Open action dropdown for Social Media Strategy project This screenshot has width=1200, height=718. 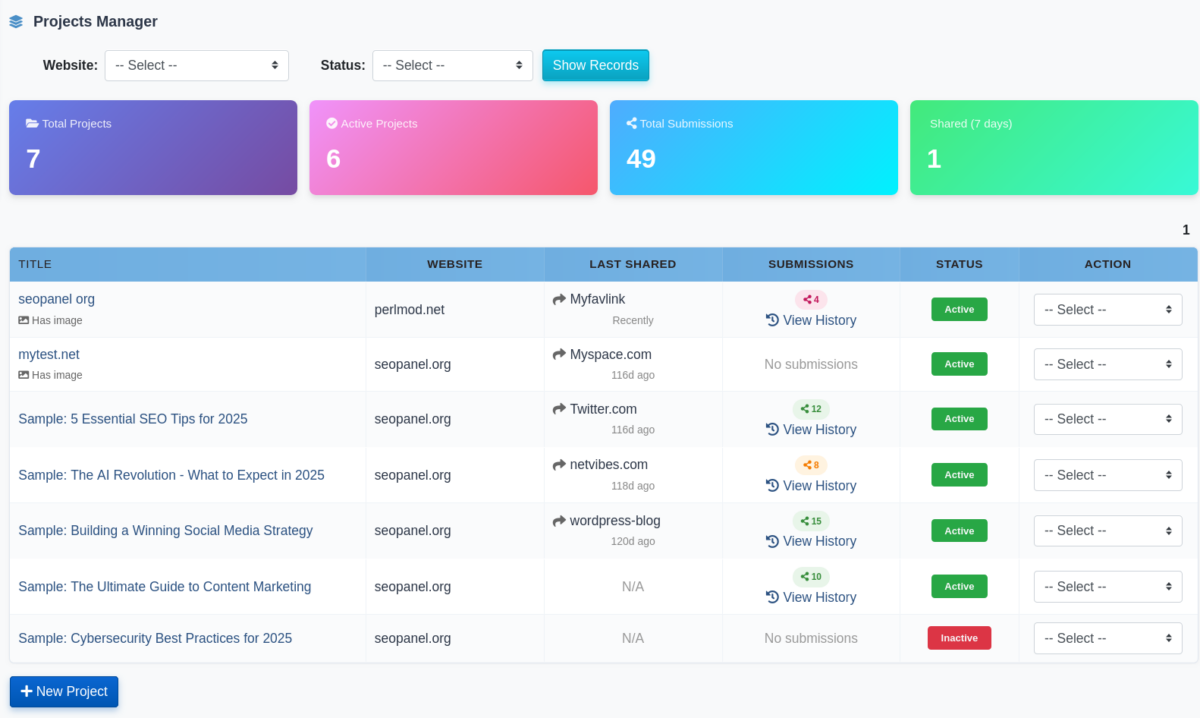click(x=1108, y=531)
